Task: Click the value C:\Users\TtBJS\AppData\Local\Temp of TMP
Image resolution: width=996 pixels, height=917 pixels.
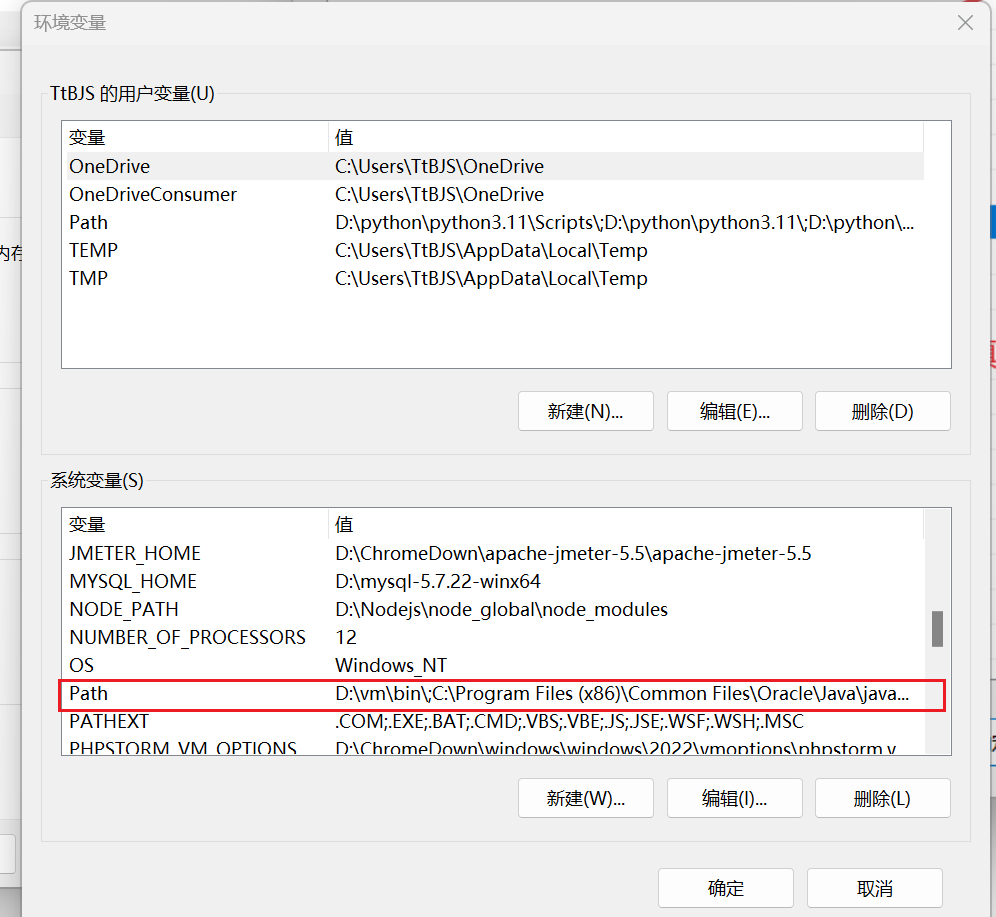Action: coord(491,278)
